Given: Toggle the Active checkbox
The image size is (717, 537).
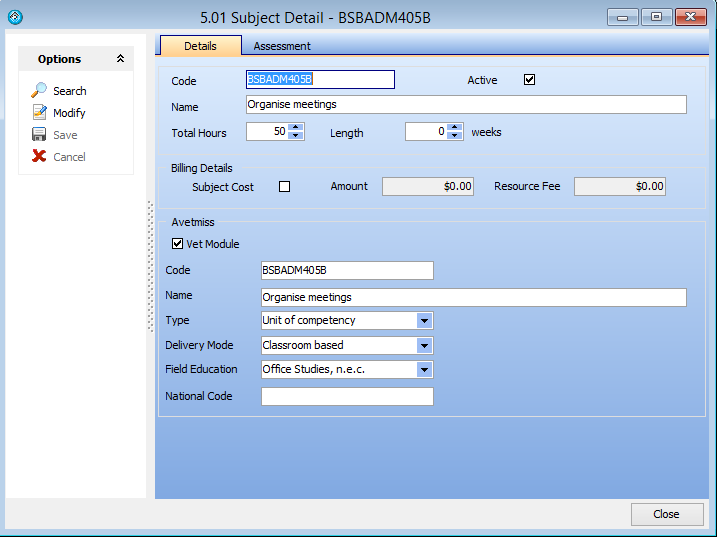Looking at the screenshot, I should [x=530, y=80].
